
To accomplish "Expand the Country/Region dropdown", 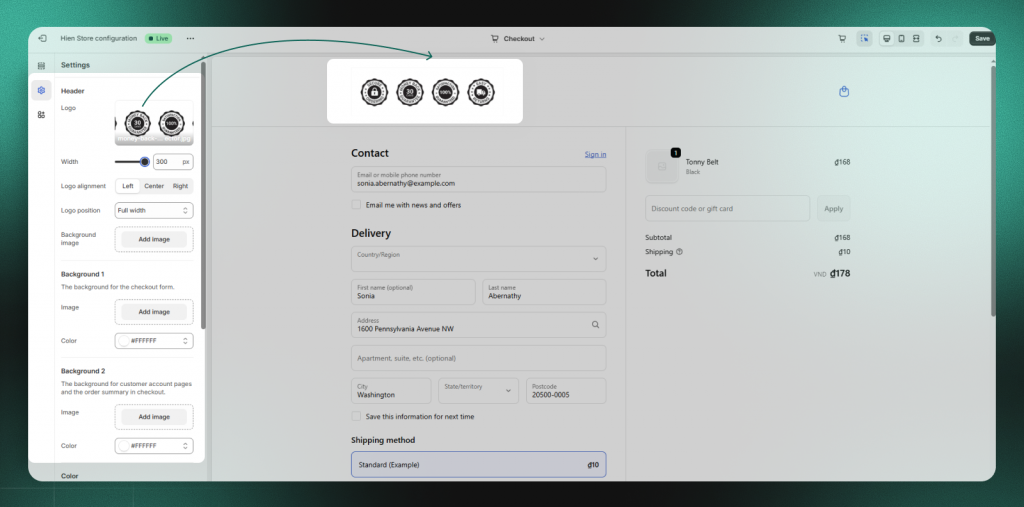I will (x=478, y=259).
